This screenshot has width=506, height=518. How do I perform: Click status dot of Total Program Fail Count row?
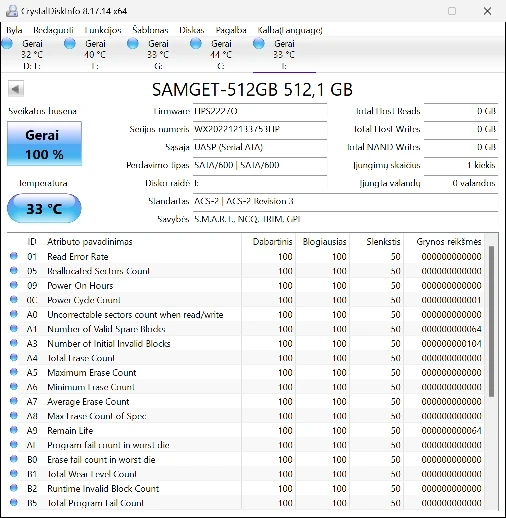pyautogui.click(x=14, y=502)
